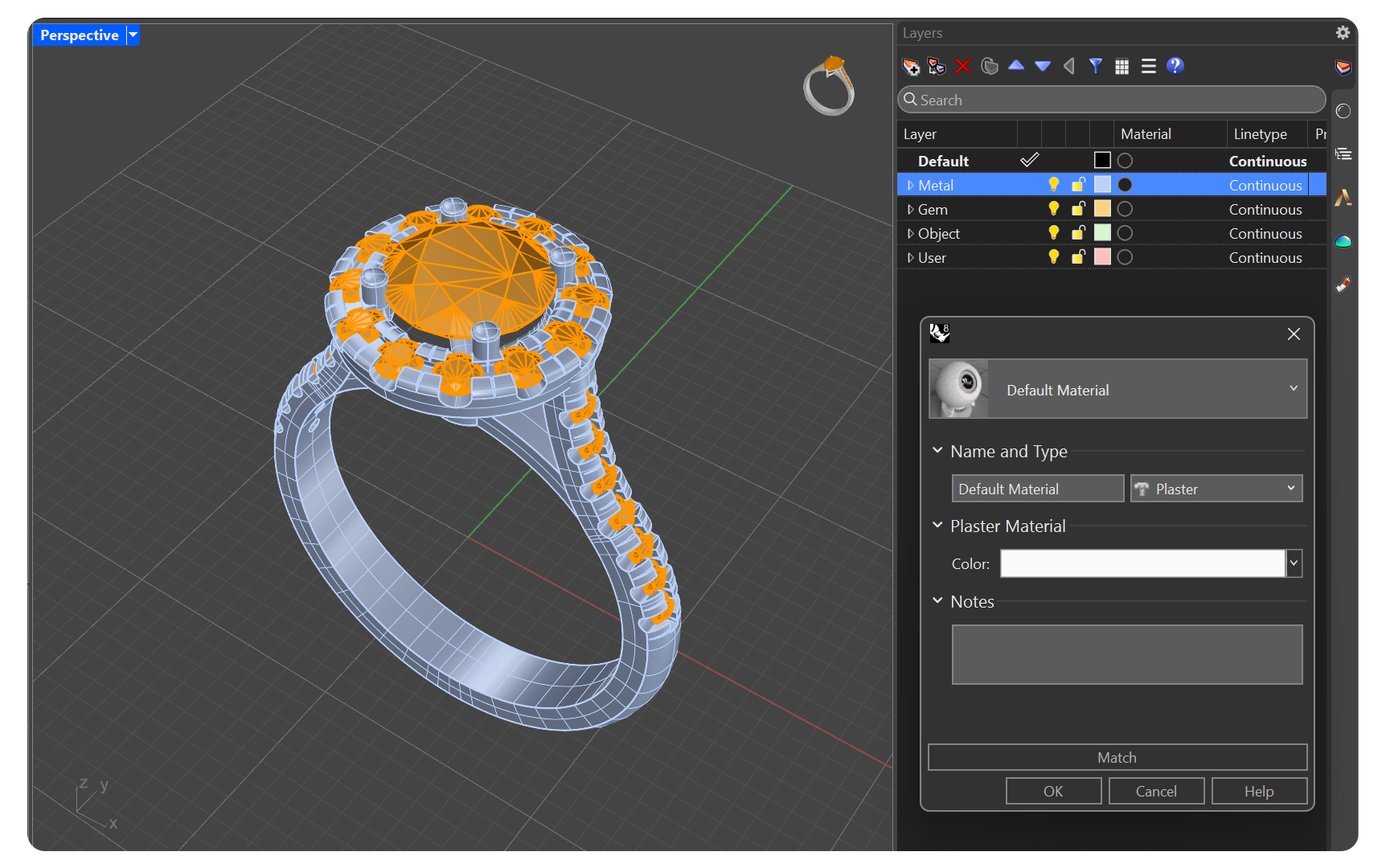Open the Properties circle icon in the side strip

tap(1343, 111)
